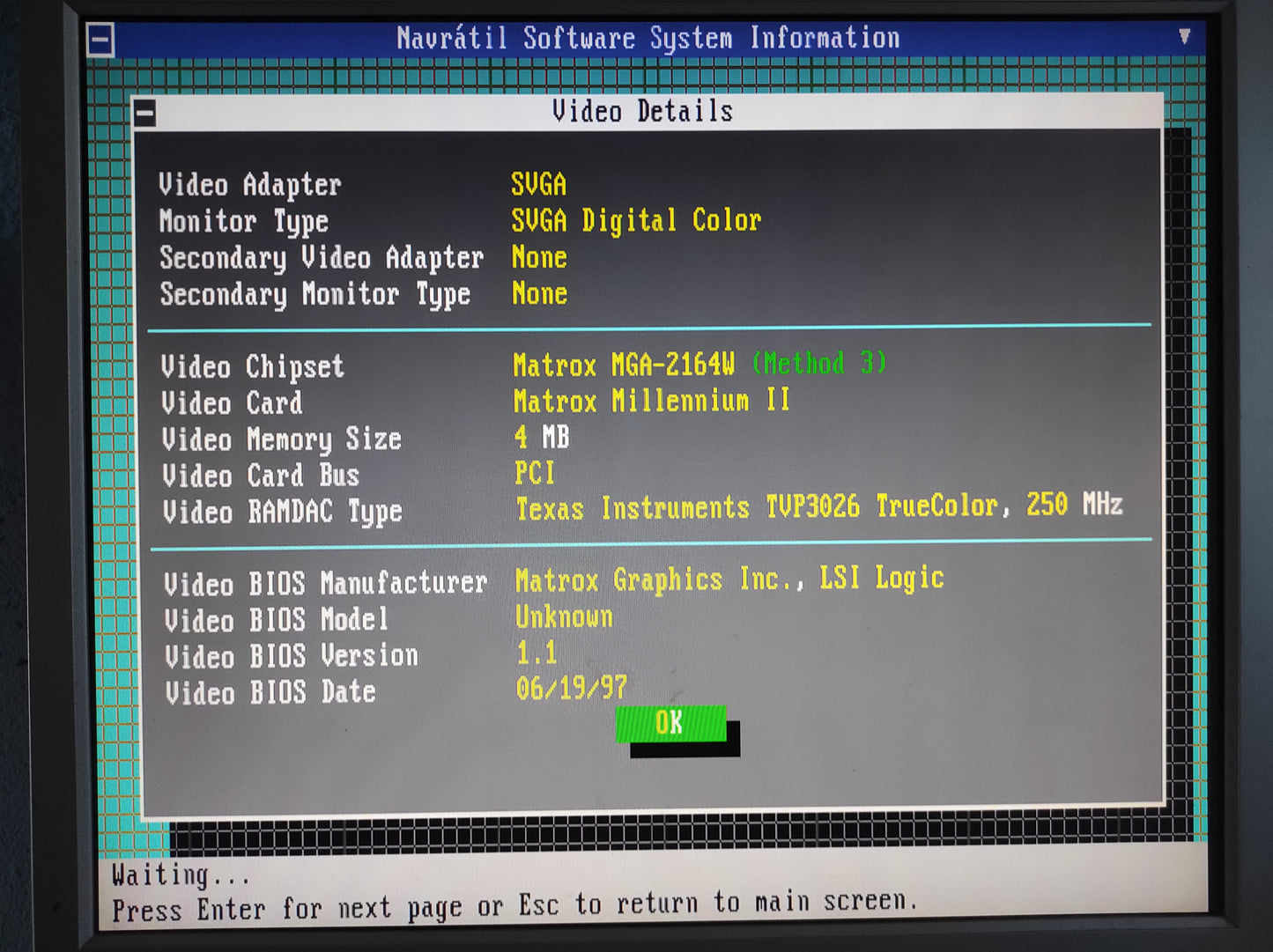1273x952 pixels.
Task: Click 'Matrox MGA-2164W' chipset value
Action: (624, 364)
